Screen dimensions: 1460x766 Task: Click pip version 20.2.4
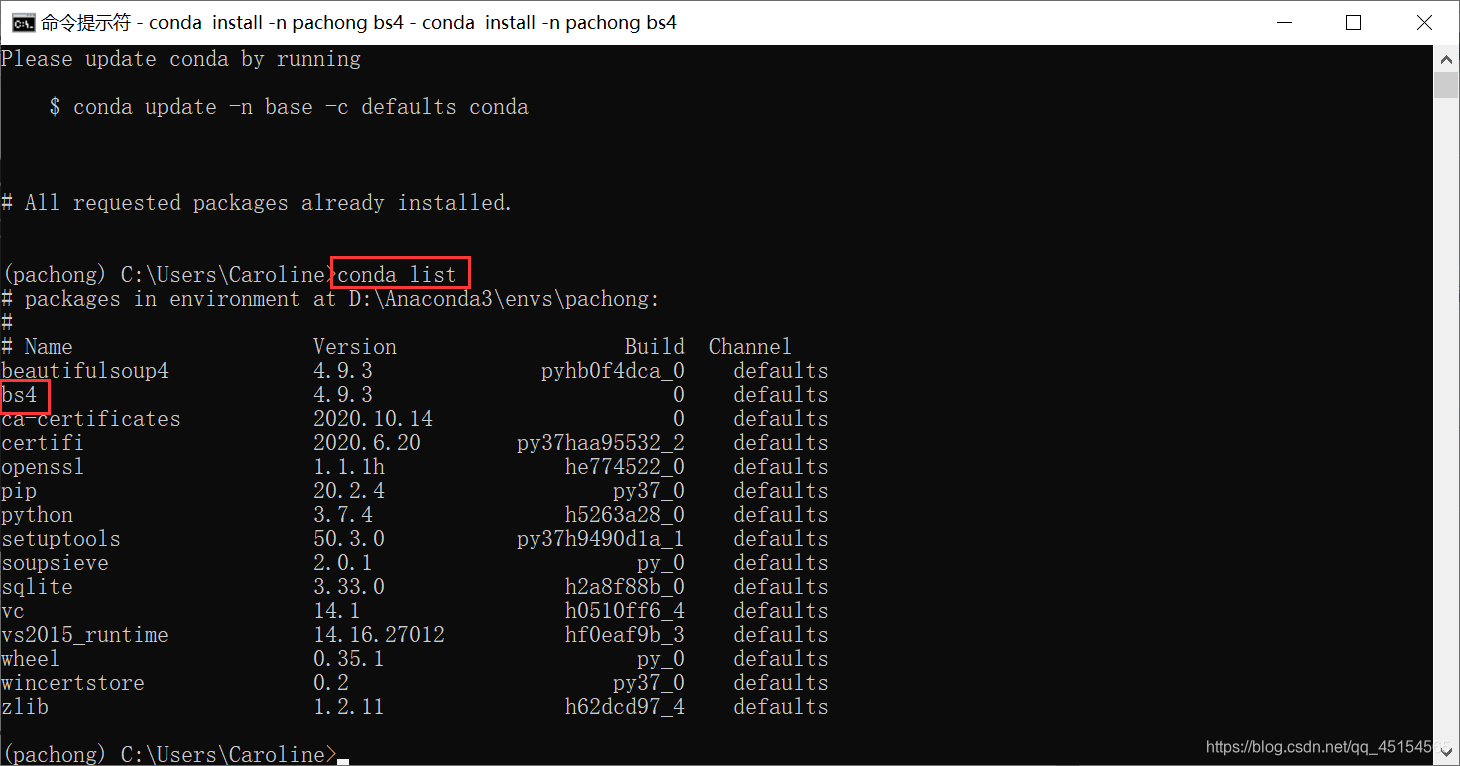click(349, 491)
